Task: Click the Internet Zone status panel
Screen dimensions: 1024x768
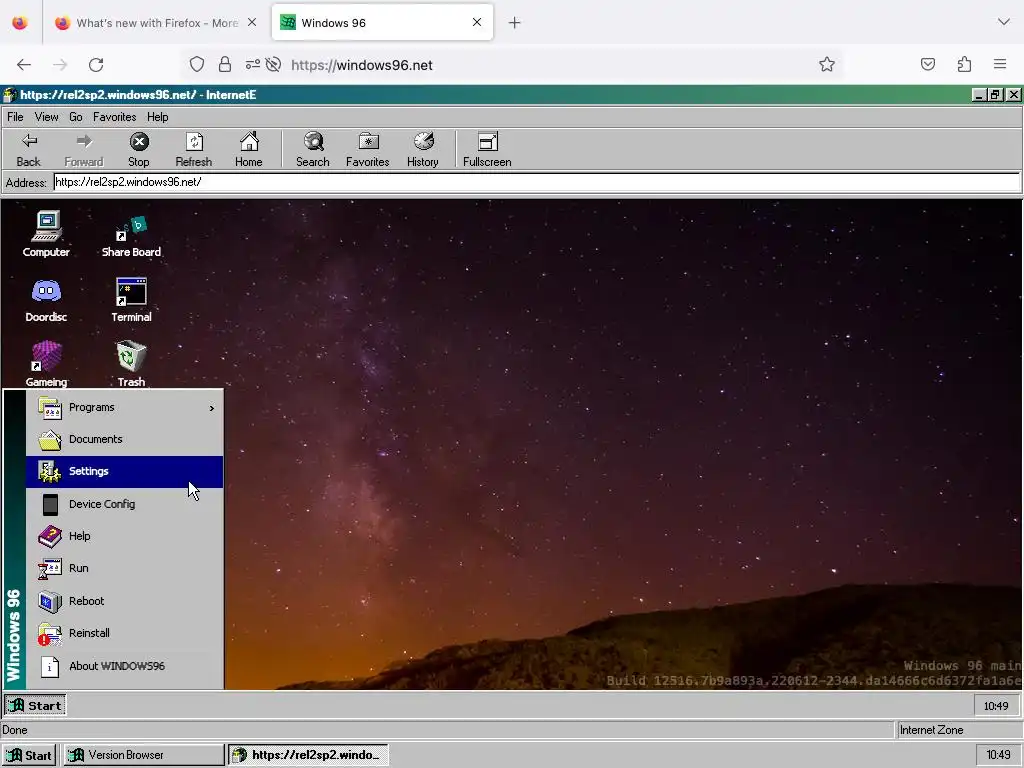Action: pos(959,730)
